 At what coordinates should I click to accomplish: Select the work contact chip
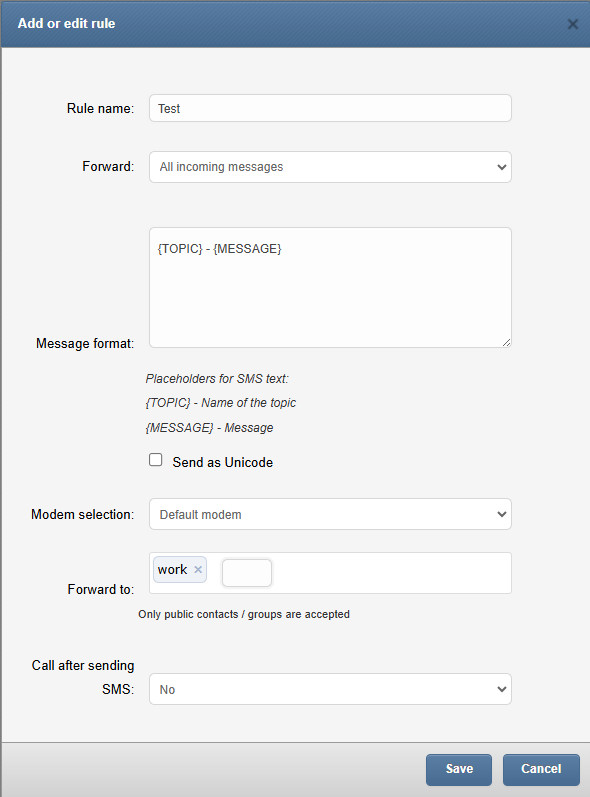[172, 569]
